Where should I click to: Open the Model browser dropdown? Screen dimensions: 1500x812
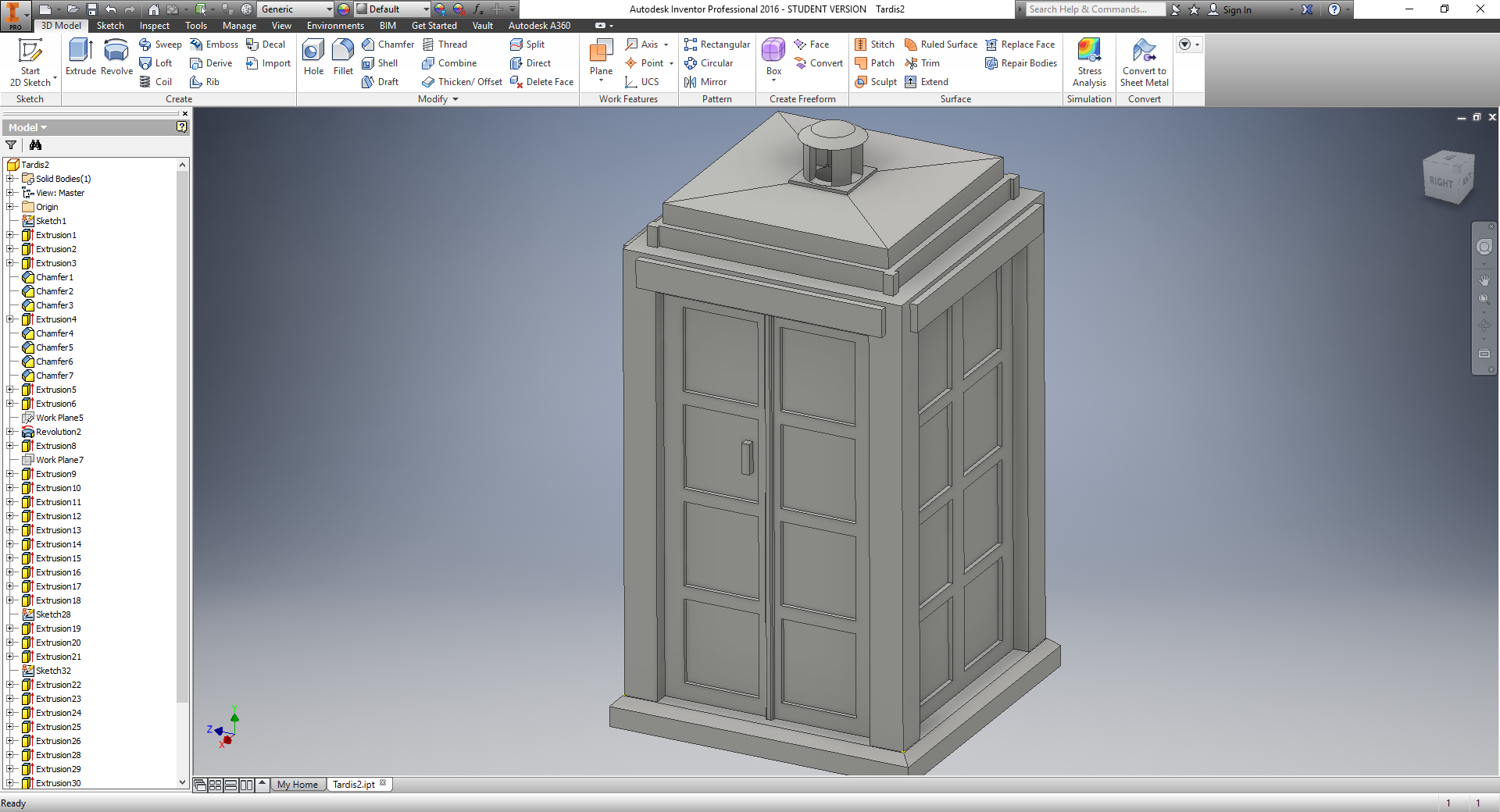pos(27,127)
